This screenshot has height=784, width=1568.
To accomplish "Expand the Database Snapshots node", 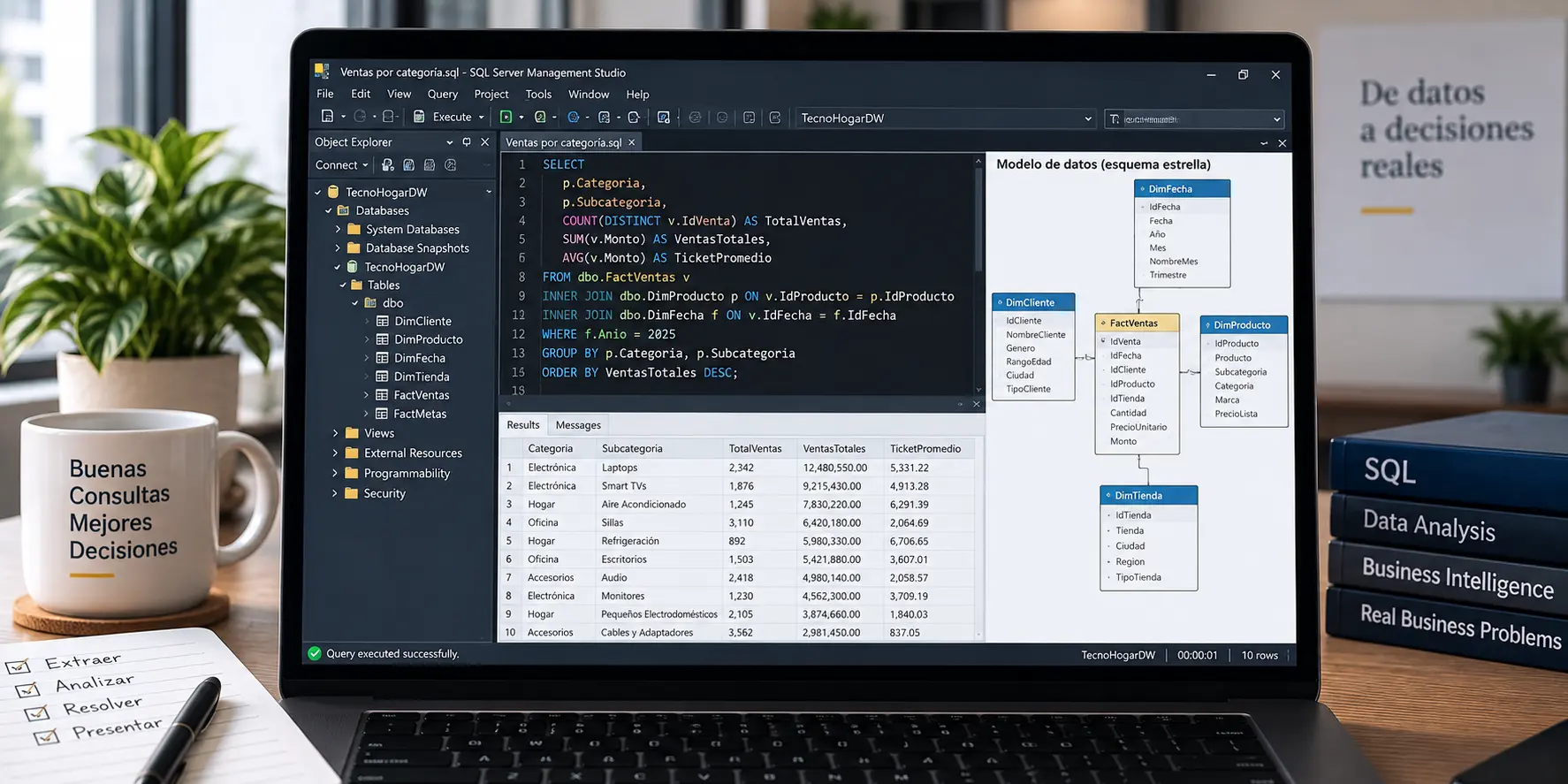I will 338,248.
